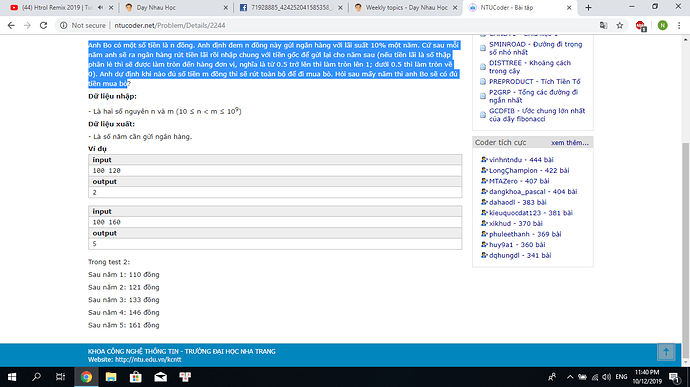The width and height of the screenshot is (690, 387).
Task: Open dangkhoa_pascal coder profile
Action: pos(533,192)
